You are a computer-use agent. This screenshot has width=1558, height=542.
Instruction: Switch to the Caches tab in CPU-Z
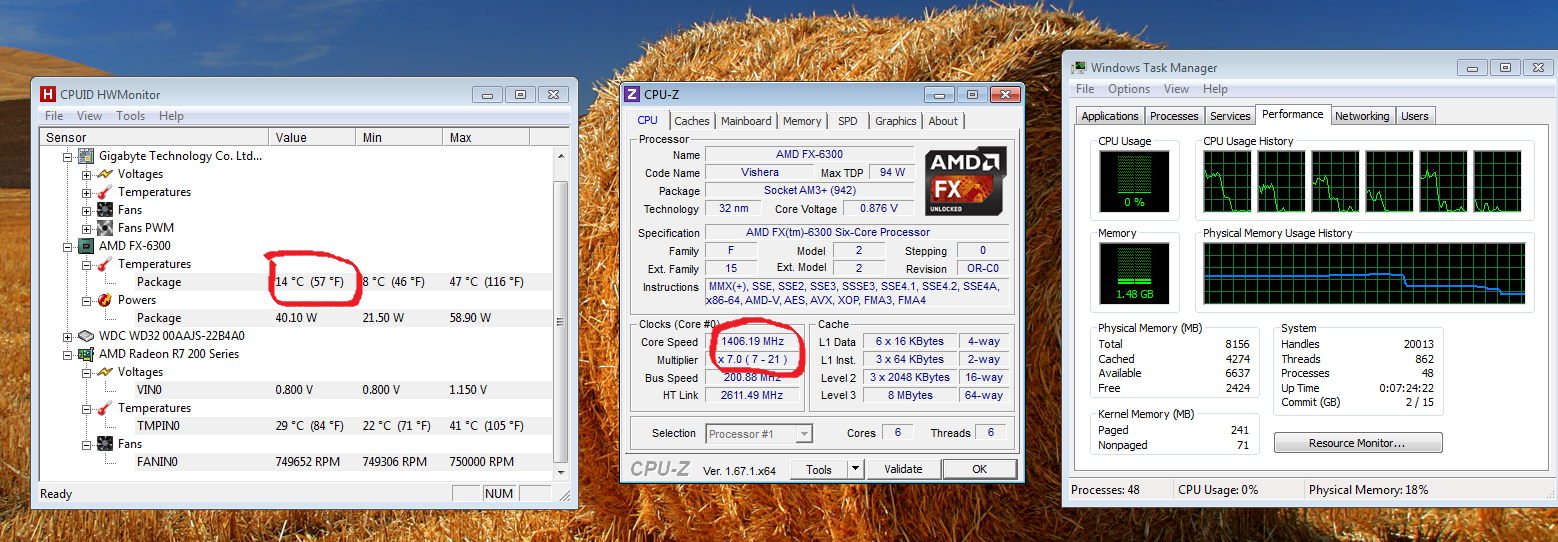(691, 121)
